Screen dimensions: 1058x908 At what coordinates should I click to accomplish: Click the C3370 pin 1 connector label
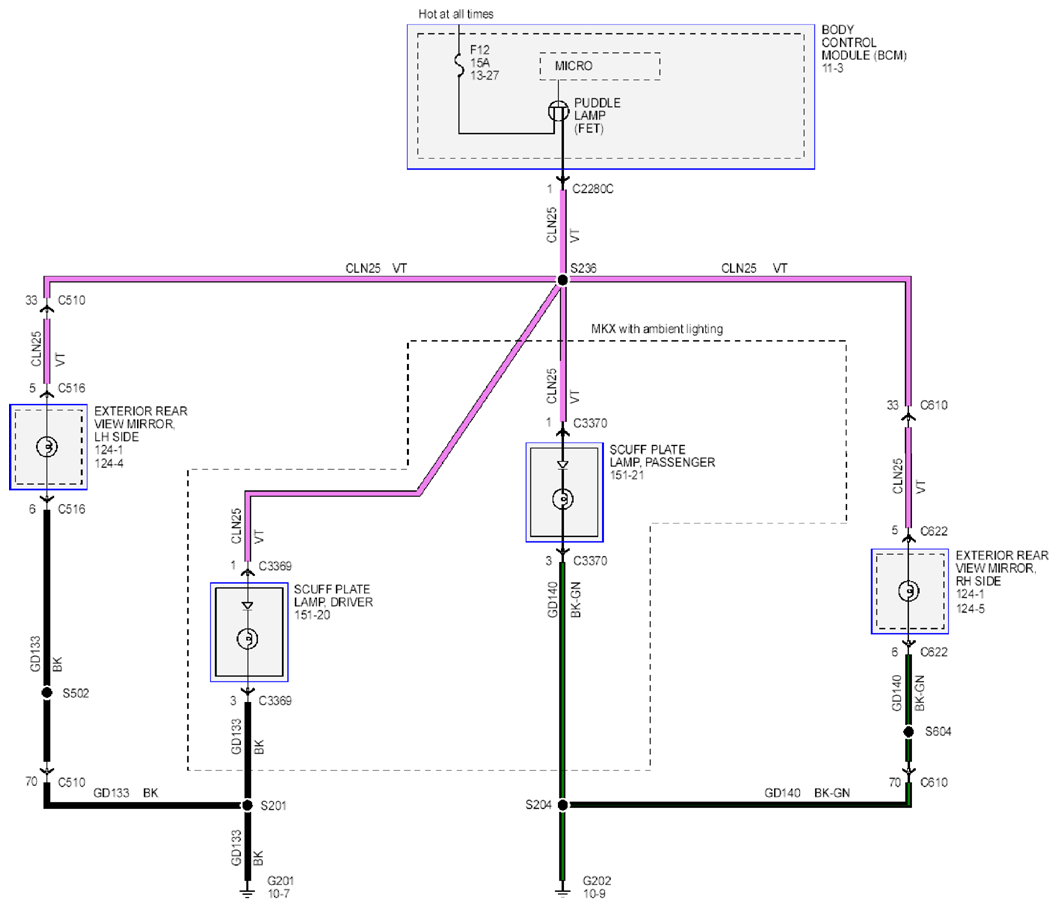pos(590,423)
